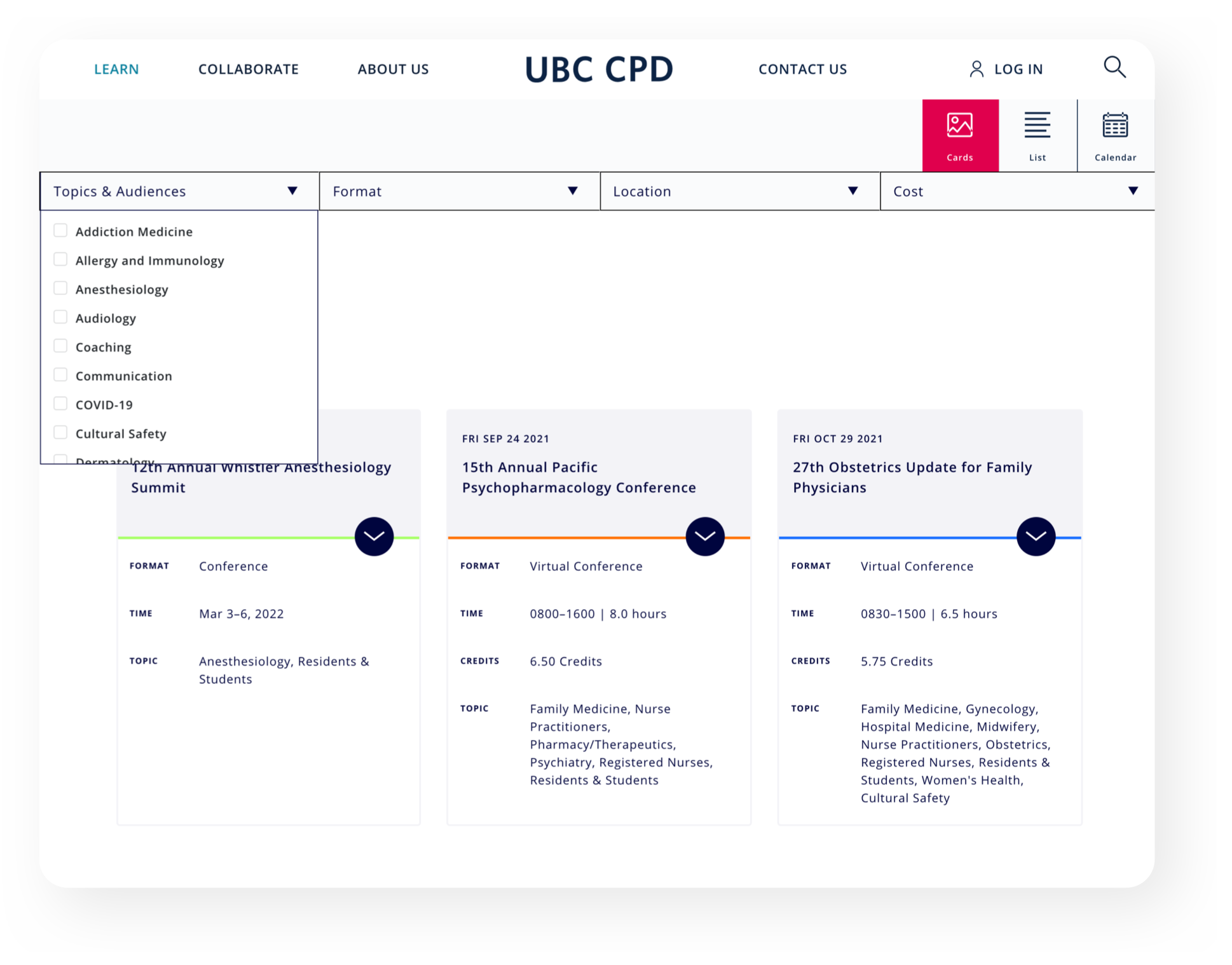This screenshot has height=965, width=1232.
Task: Expand the Obstetrics Update card chevron
Action: (1036, 537)
